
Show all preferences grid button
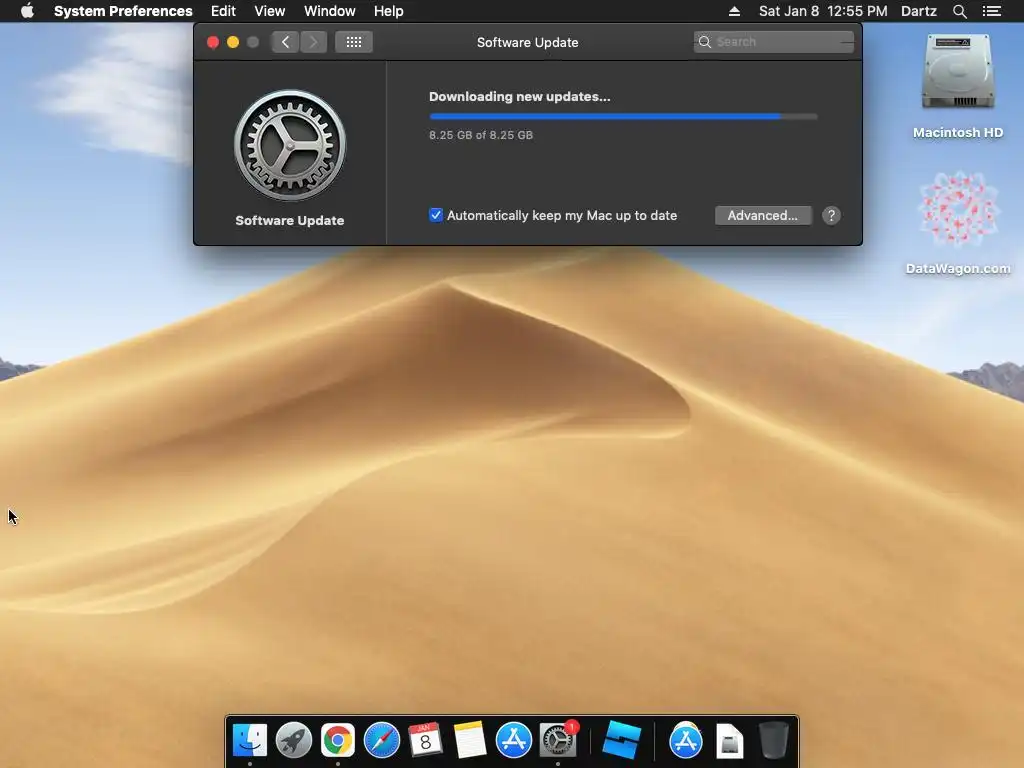click(x=354, y=42)
